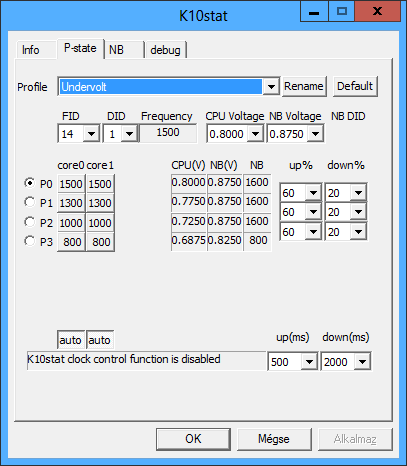Click the core1 auto button

pos(100,340)
